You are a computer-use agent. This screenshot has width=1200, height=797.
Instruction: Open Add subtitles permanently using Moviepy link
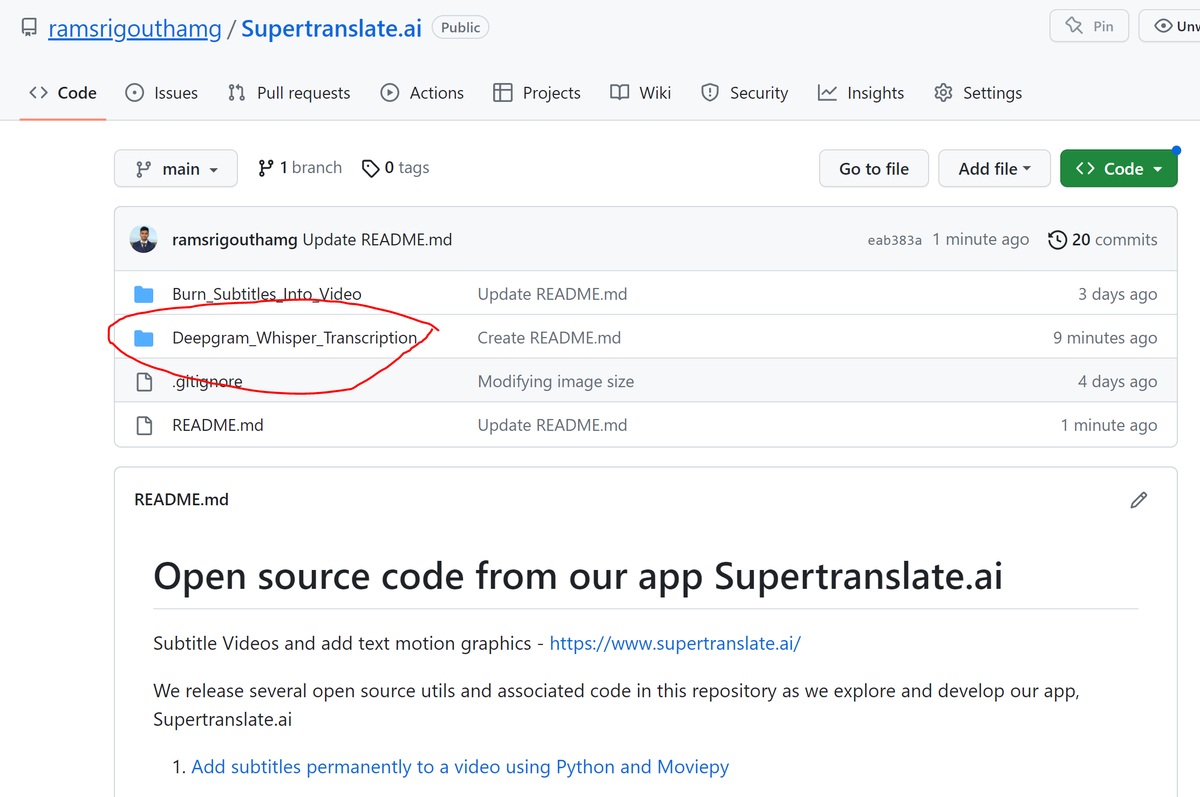coord(460,767)
